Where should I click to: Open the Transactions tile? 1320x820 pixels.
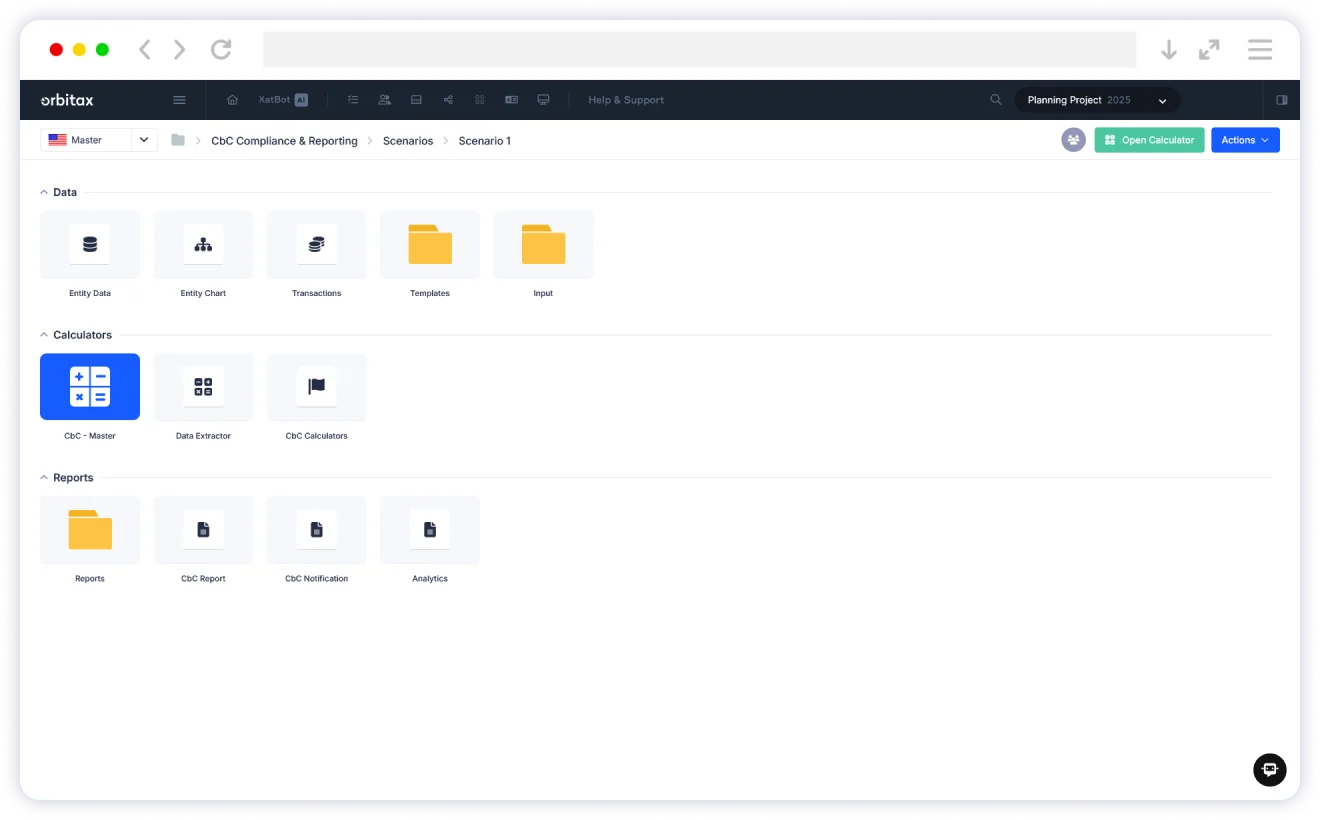tap(316, 245)
